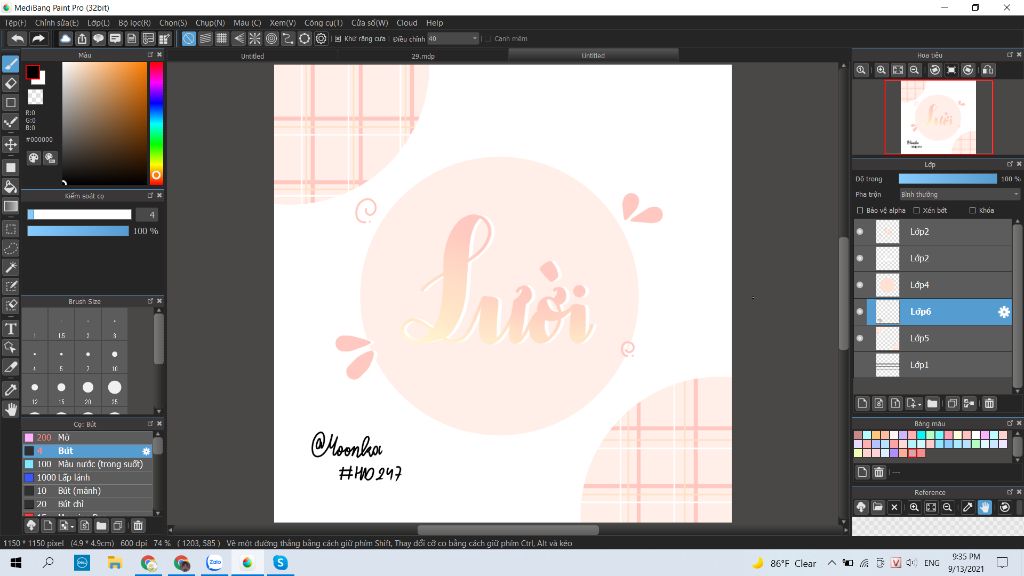The width and height of the screenshot is (1024, 576).
Task: Select the Mờ brush
Action: (x=88, y=438)
